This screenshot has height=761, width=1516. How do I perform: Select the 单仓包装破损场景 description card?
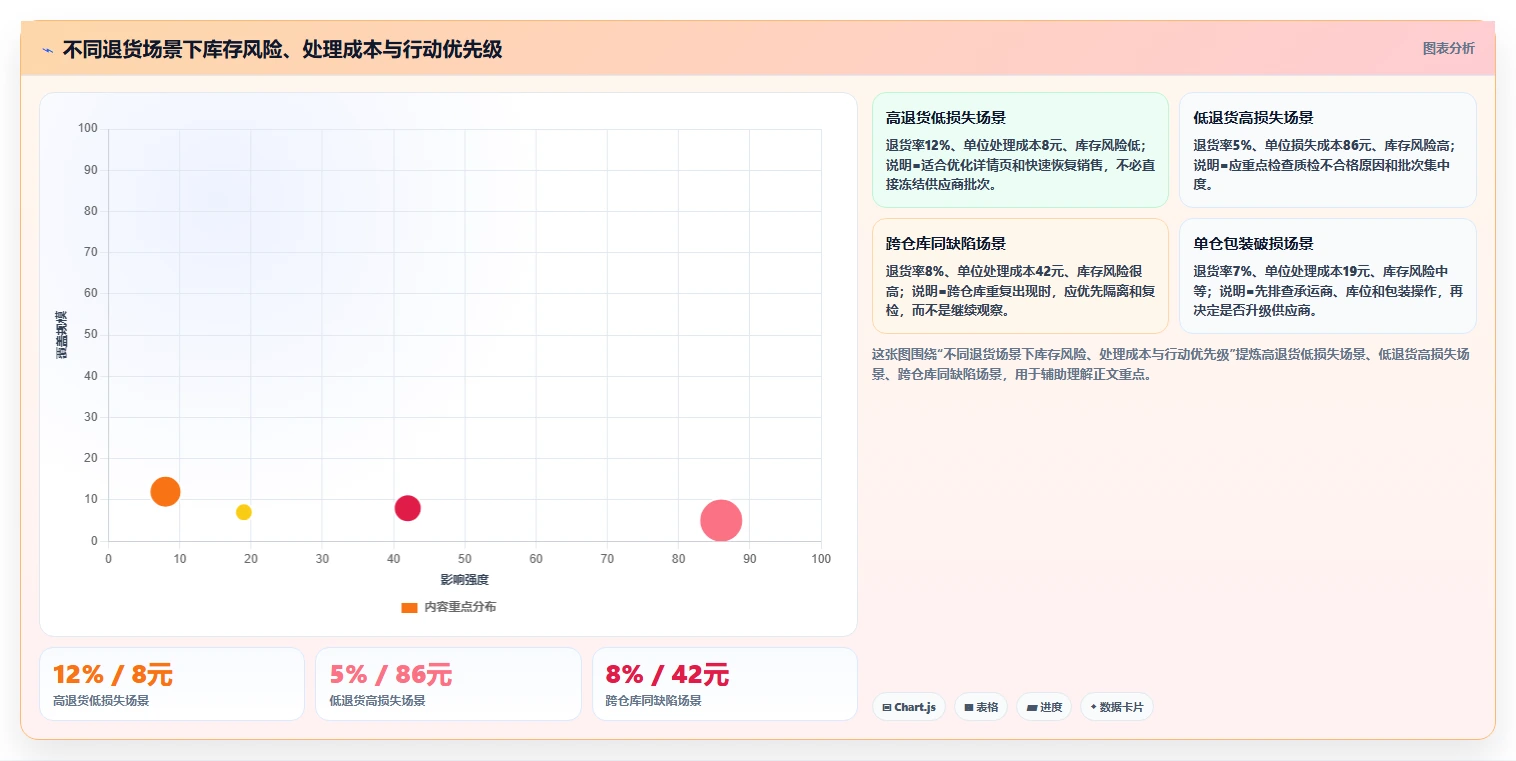1328,276
